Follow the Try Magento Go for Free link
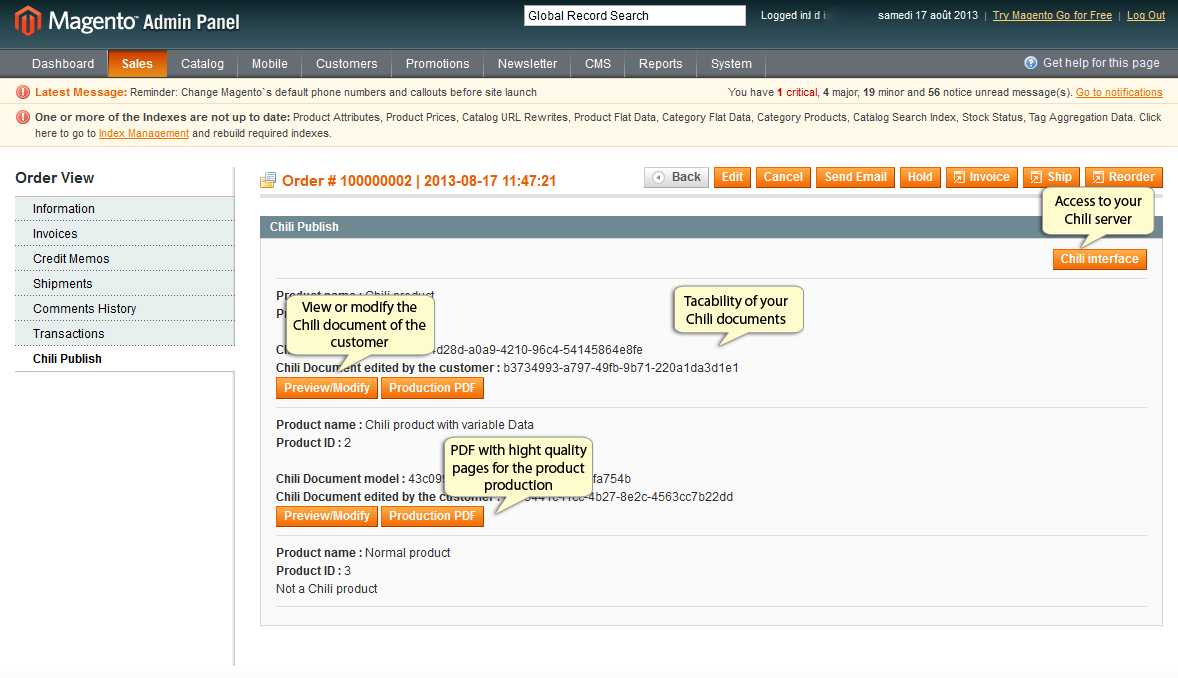 point(1052,15)
